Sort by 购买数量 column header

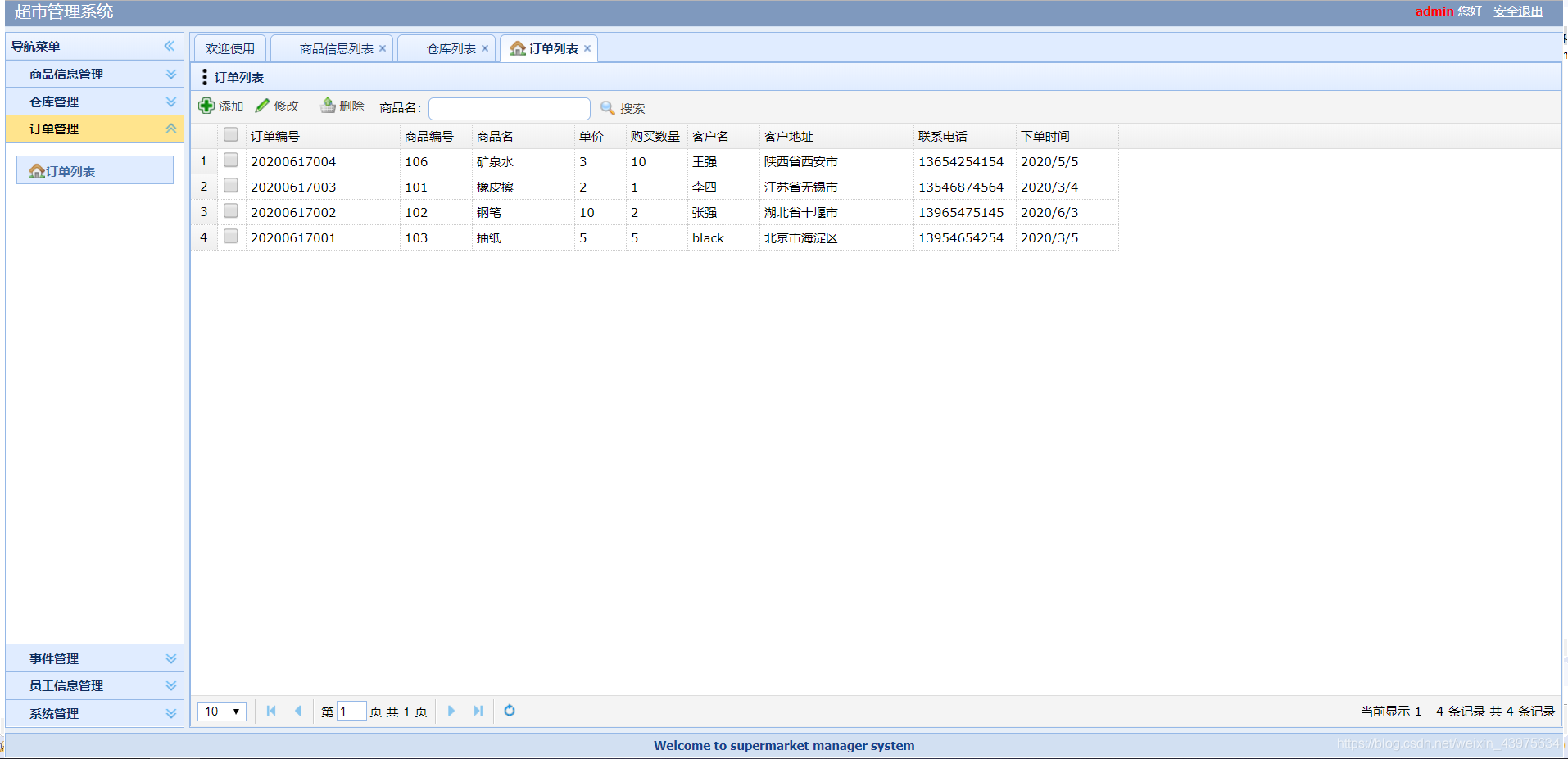pyautogui.click(x=655, y=137)
